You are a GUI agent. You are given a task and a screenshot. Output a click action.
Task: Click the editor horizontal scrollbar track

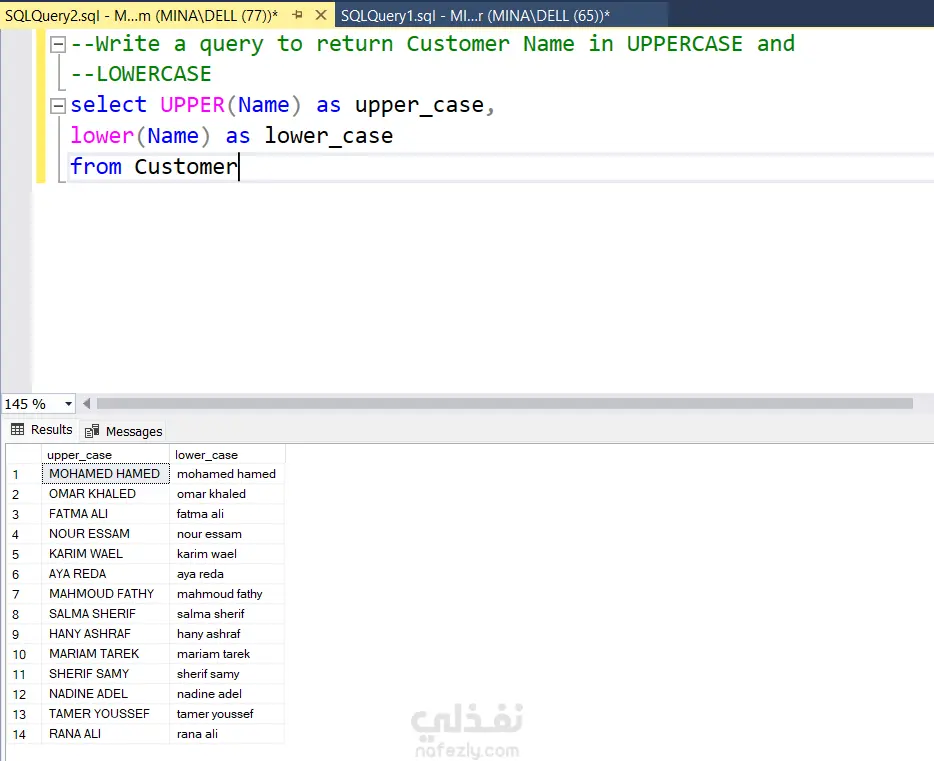505,404
